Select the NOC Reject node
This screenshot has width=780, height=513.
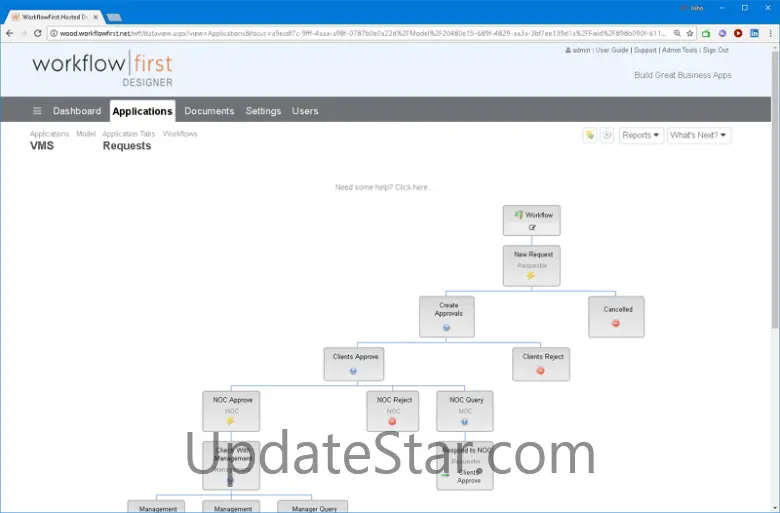pyautogui.click(x=392, y=411)
